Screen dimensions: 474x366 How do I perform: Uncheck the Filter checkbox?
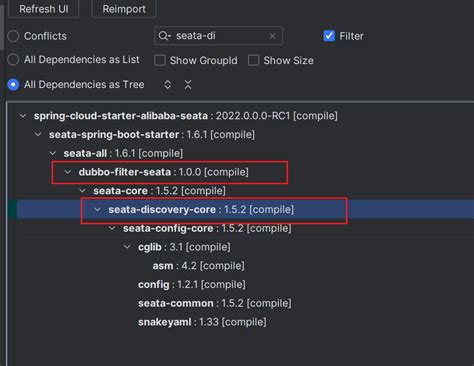click(x=329, y=36)
